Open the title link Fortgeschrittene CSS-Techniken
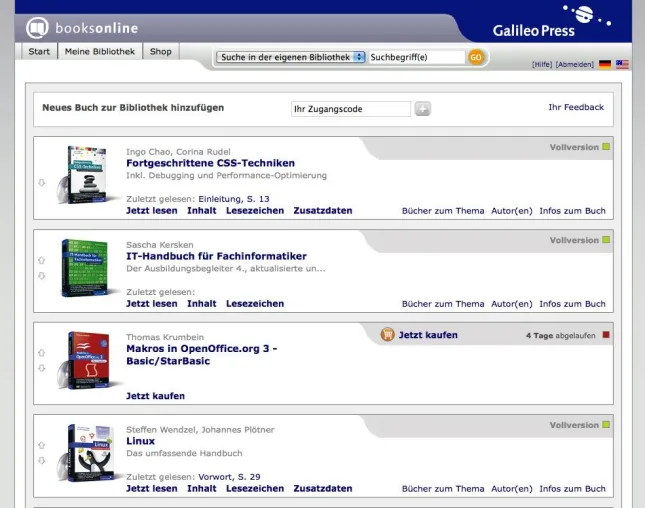The image size is (645, 508). click(210, 163)
